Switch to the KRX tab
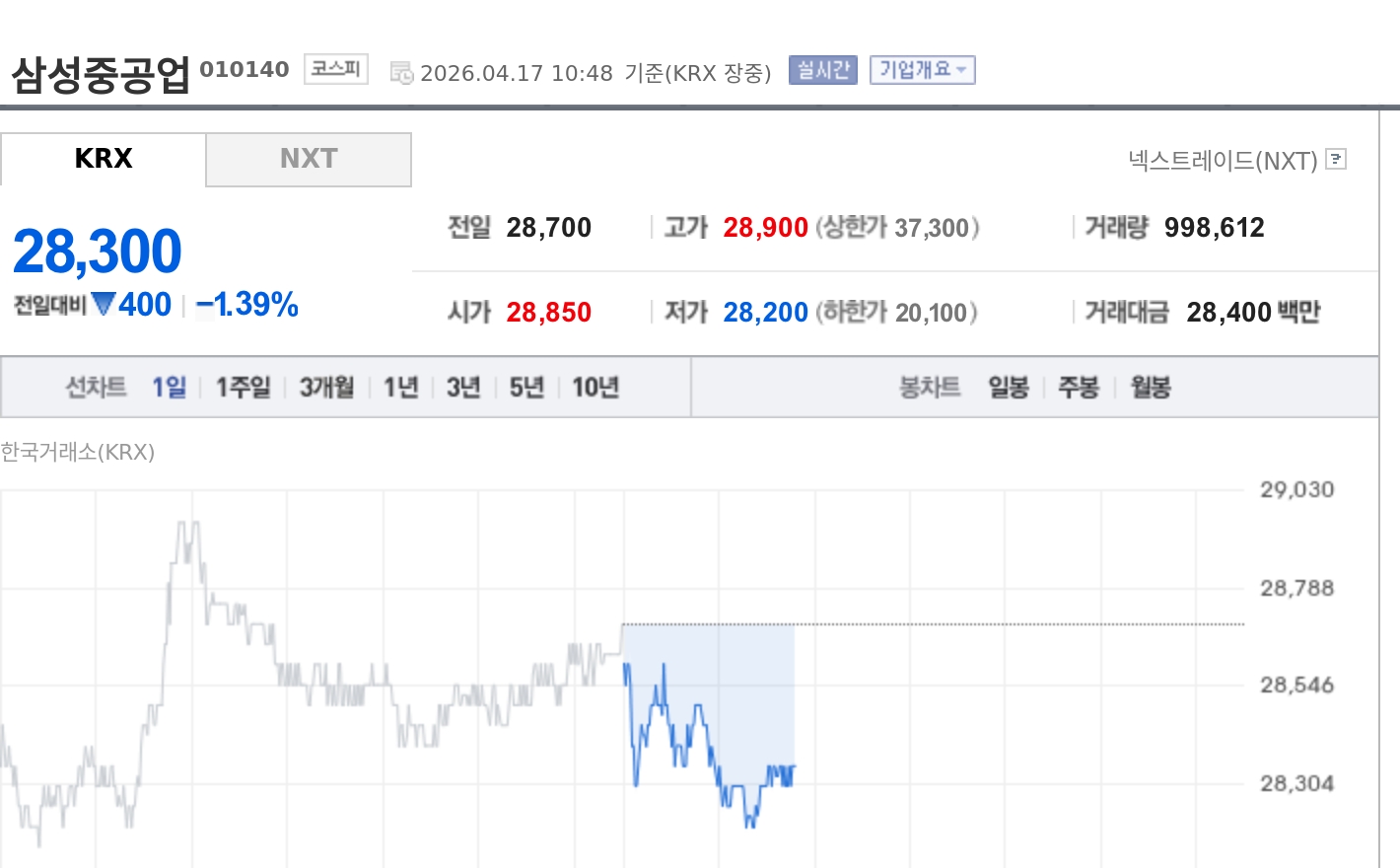Screen dimensions: 1400x868 coord(104,159)
